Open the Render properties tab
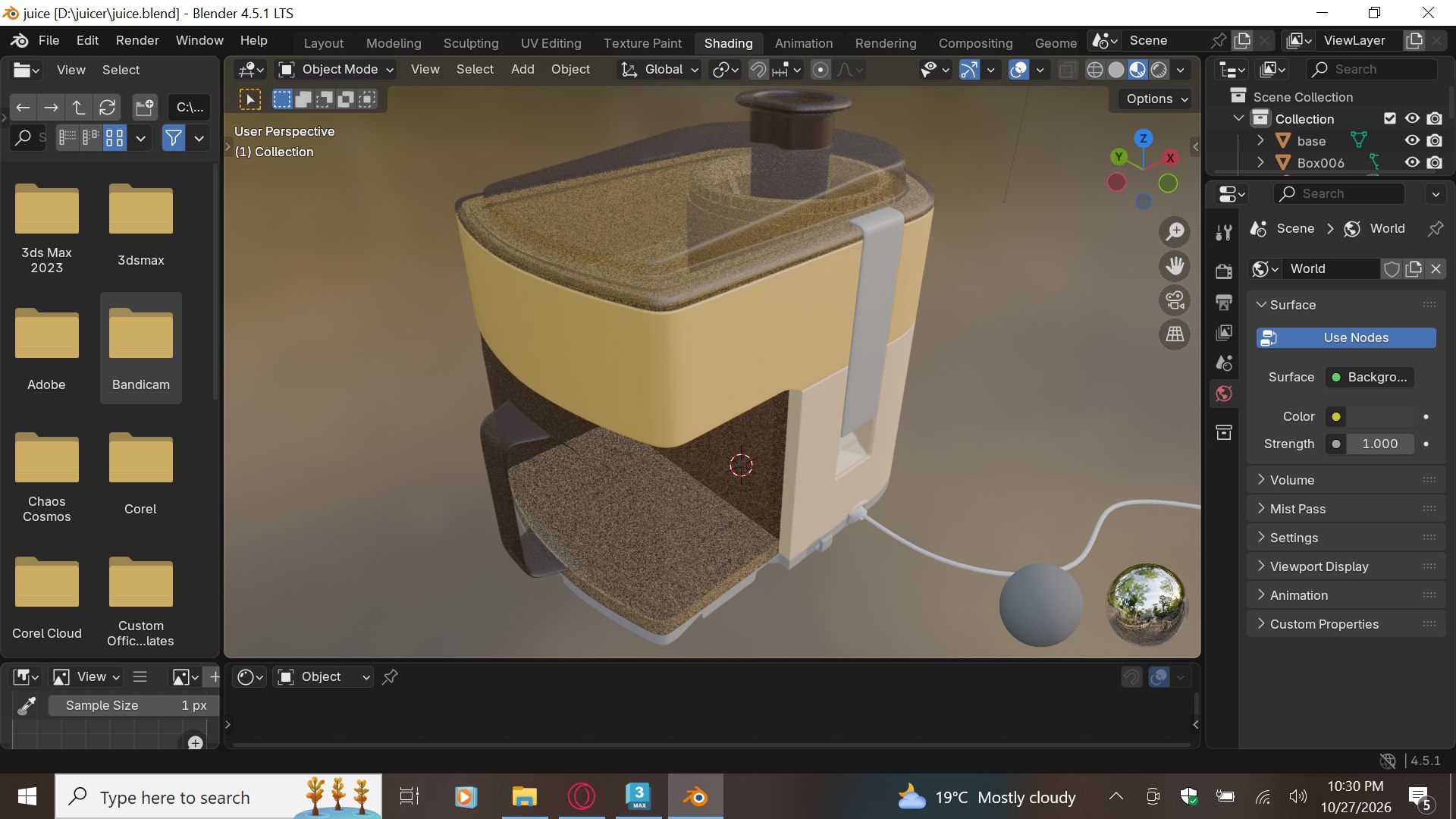This screenshot has height=819, width=1456. (1223, 271)
